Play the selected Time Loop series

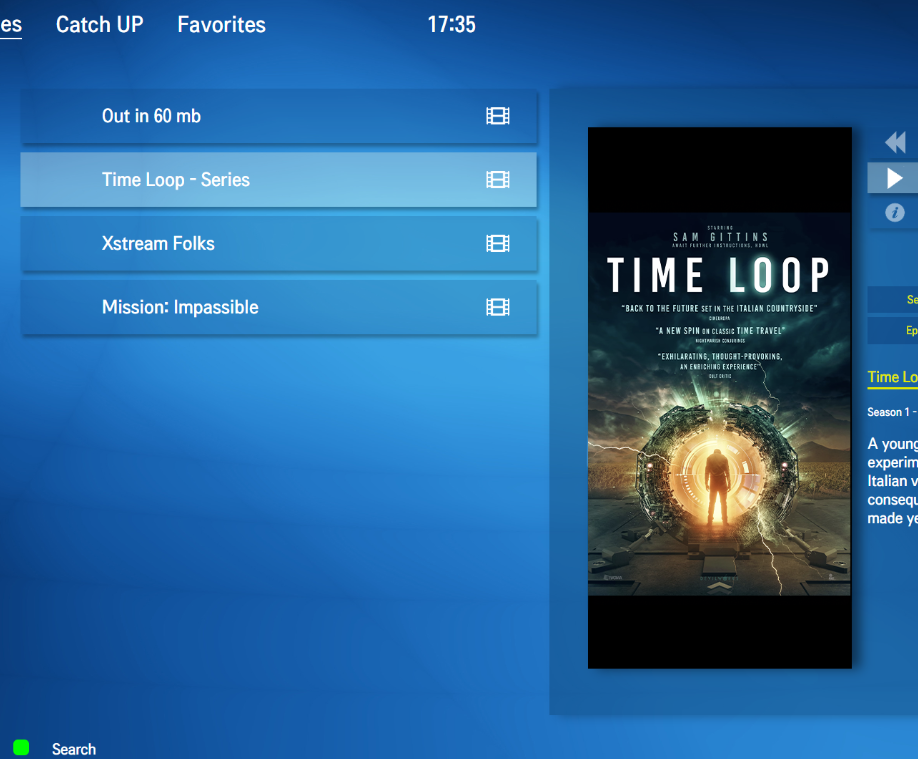coord(893,177)
